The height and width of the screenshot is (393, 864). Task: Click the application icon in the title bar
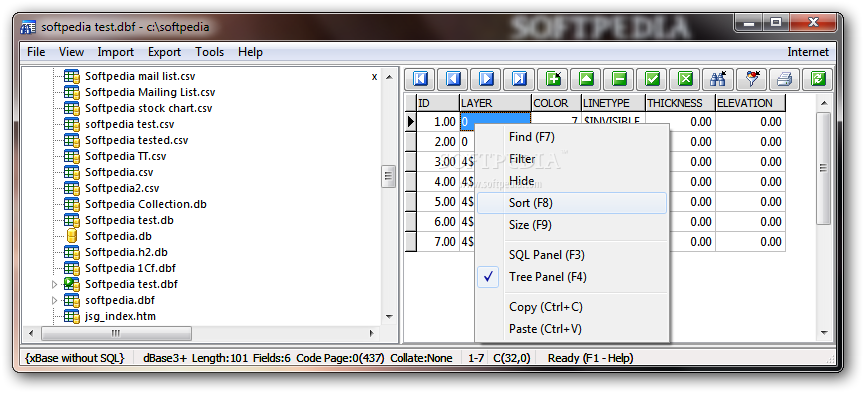coord(28,26)
